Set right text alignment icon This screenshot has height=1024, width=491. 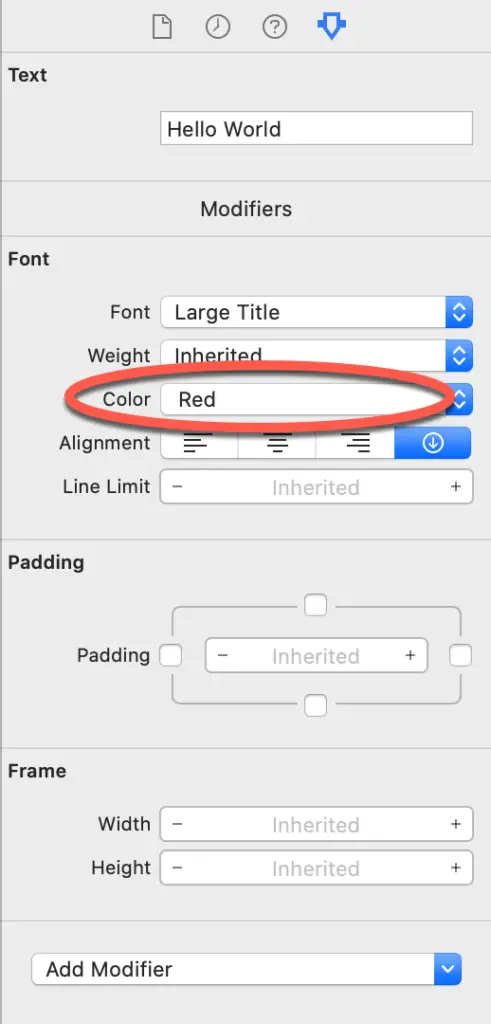[x=355, y=443]
